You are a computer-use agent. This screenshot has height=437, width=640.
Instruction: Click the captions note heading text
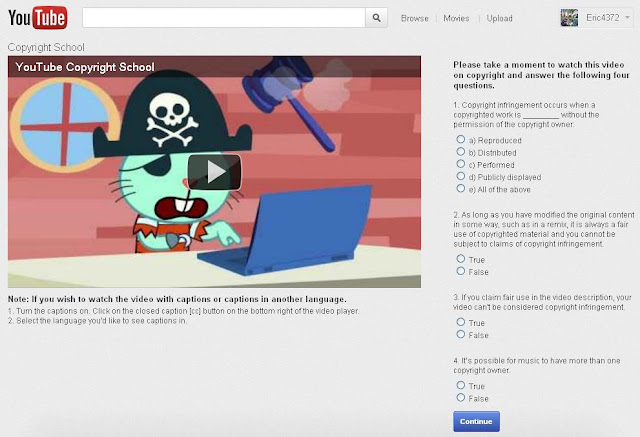click(177, 299)
